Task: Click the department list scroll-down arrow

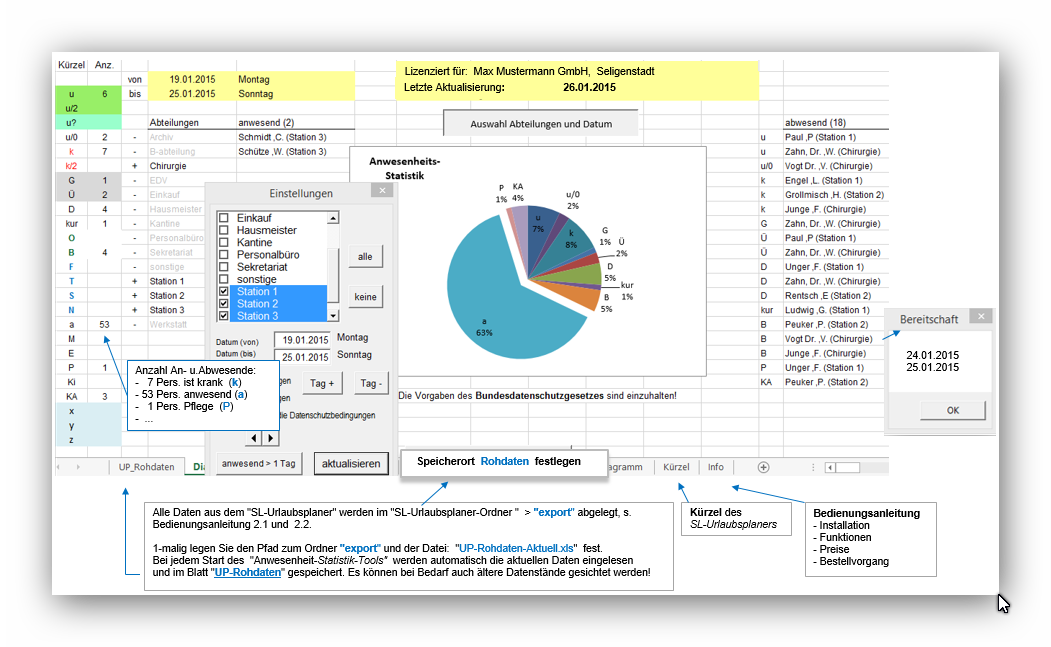Action: tap(333, 315)
